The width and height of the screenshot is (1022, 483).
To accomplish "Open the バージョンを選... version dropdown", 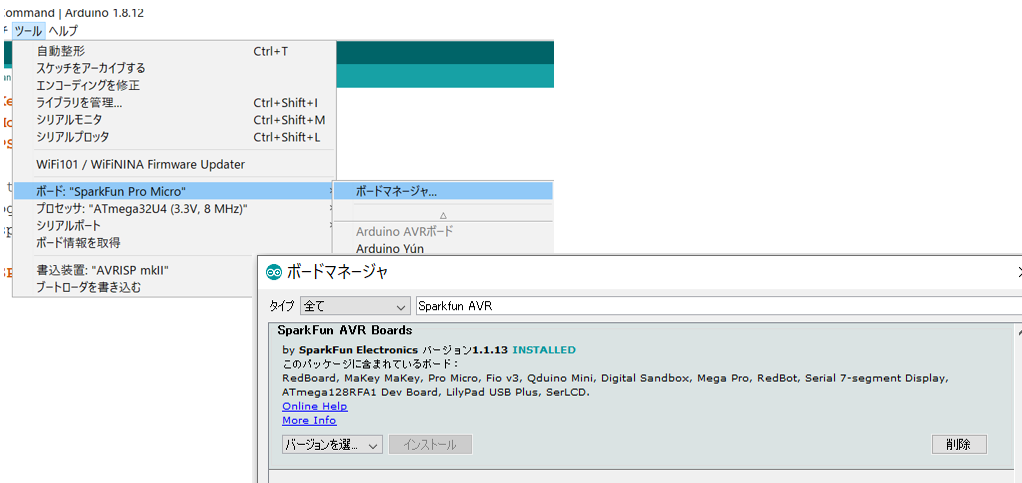I will 332,445.
